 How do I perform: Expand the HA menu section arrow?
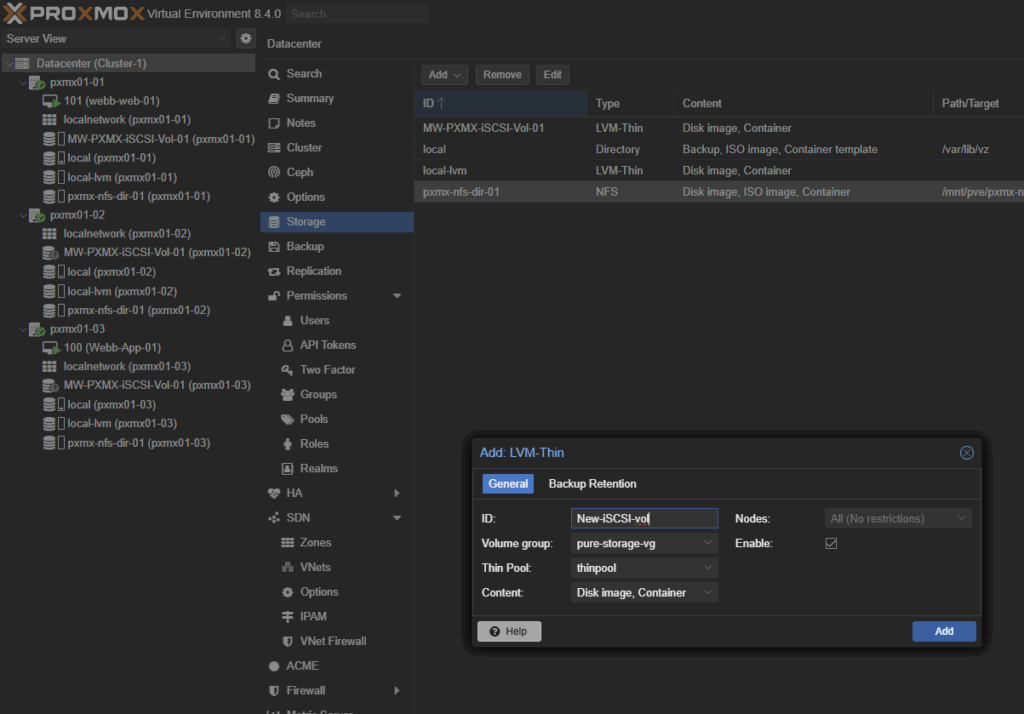pos(396,493)
